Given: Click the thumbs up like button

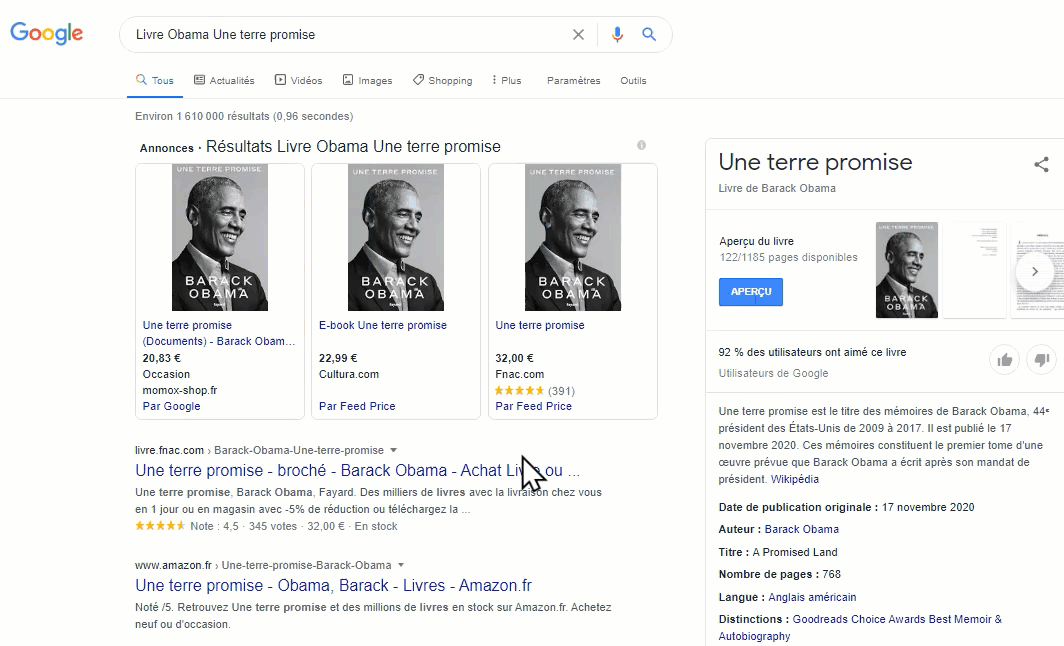Looking at the screenshot, I should coord(1005,360).
